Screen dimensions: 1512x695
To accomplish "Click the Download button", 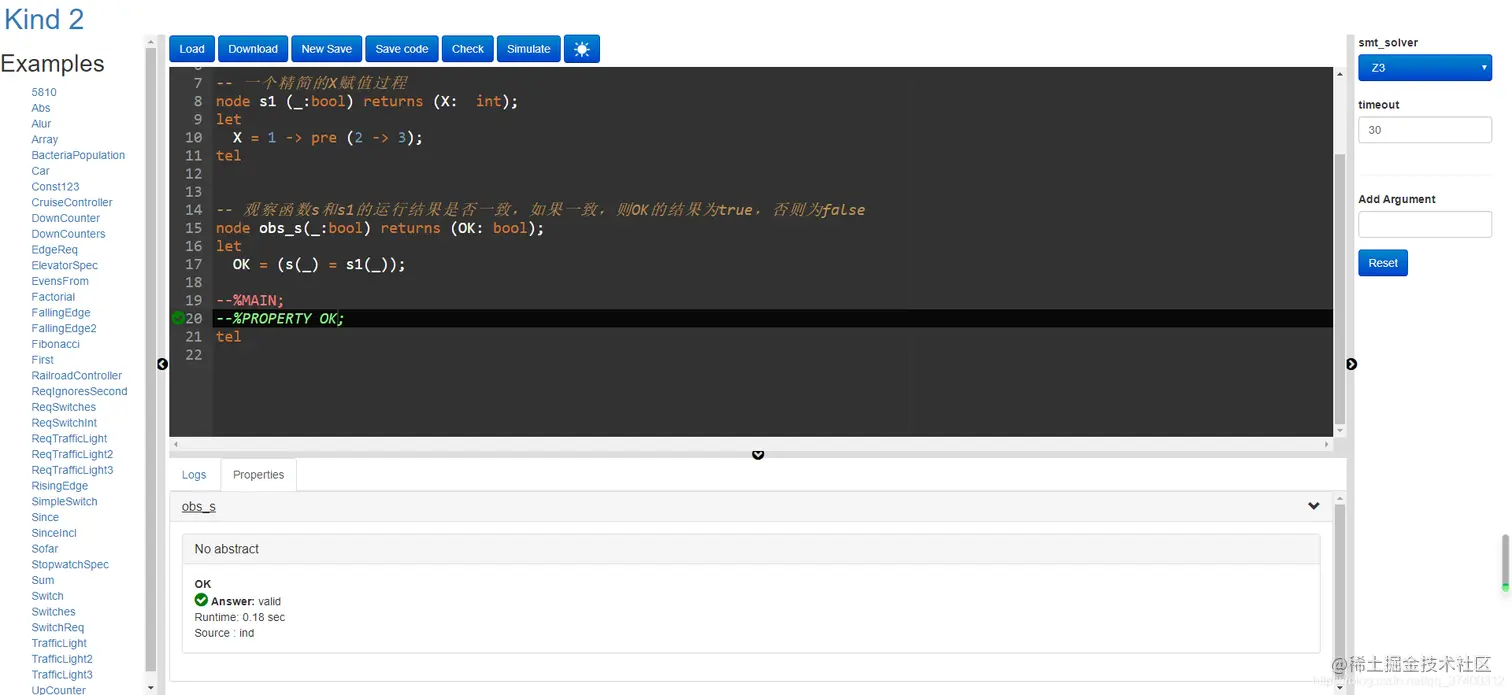I will click(253, 49).
